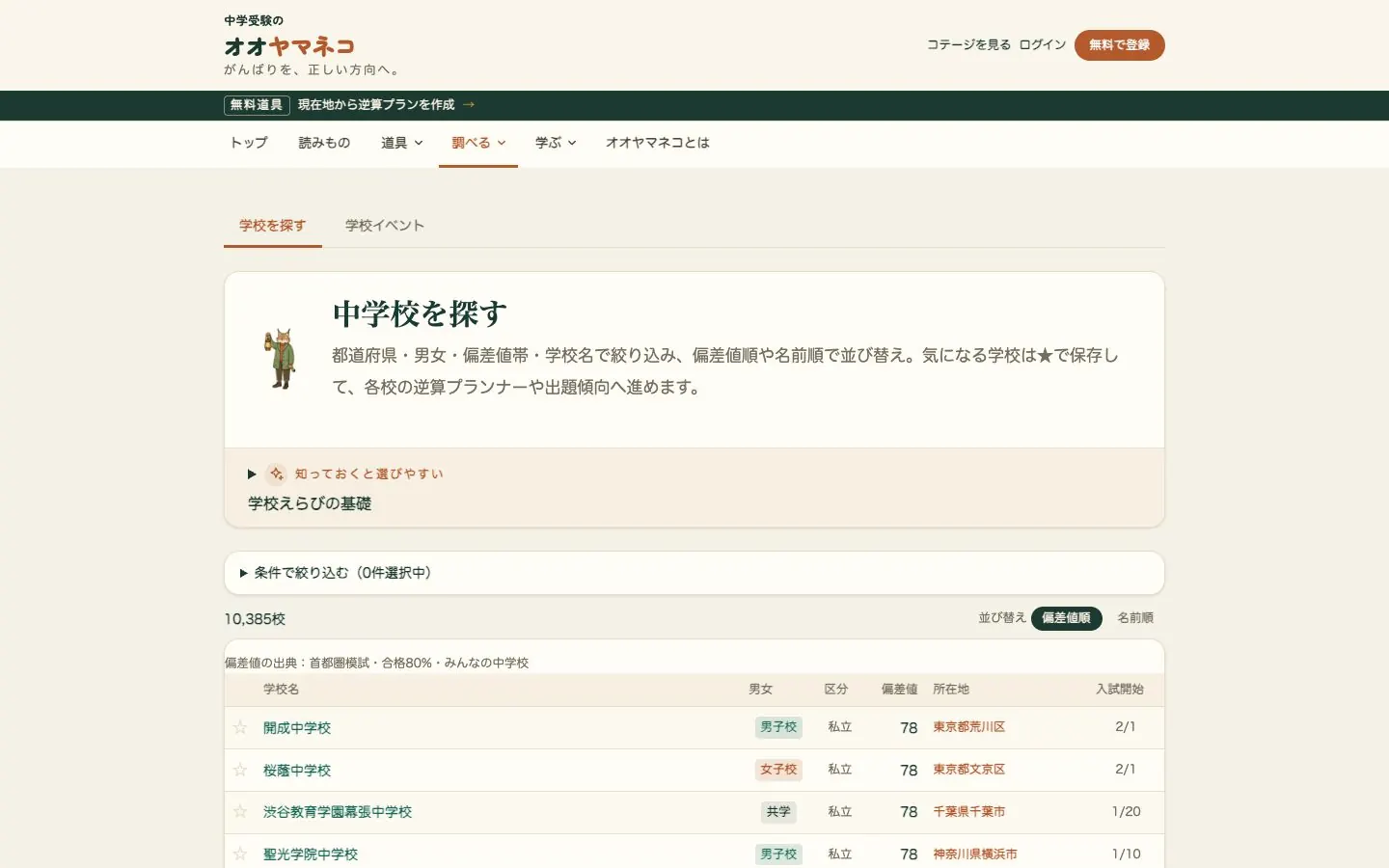Click the 入試開始 column header

pyautogui.click(x=1120, y=690)
